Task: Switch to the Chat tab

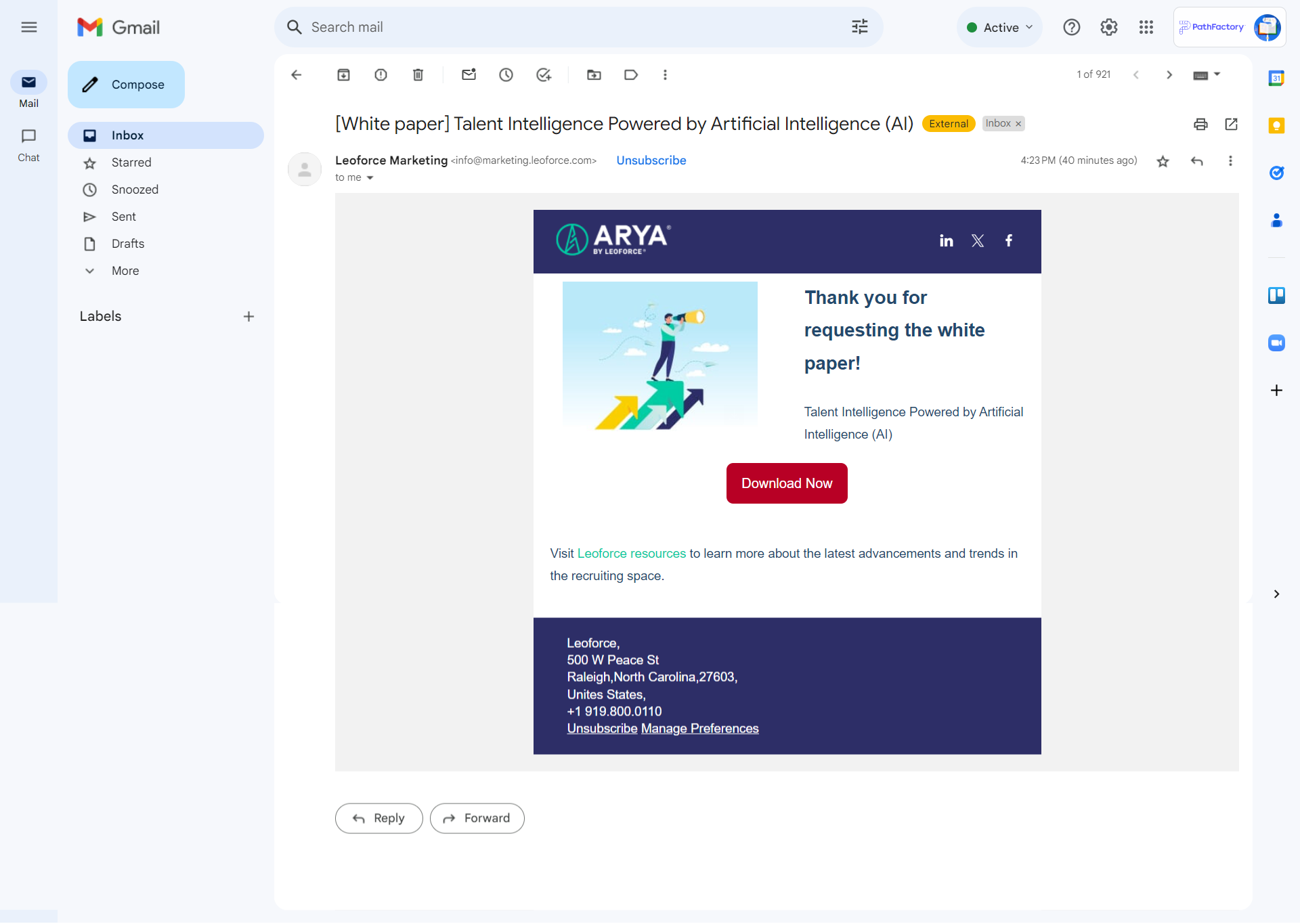Action: pos(28,144)
